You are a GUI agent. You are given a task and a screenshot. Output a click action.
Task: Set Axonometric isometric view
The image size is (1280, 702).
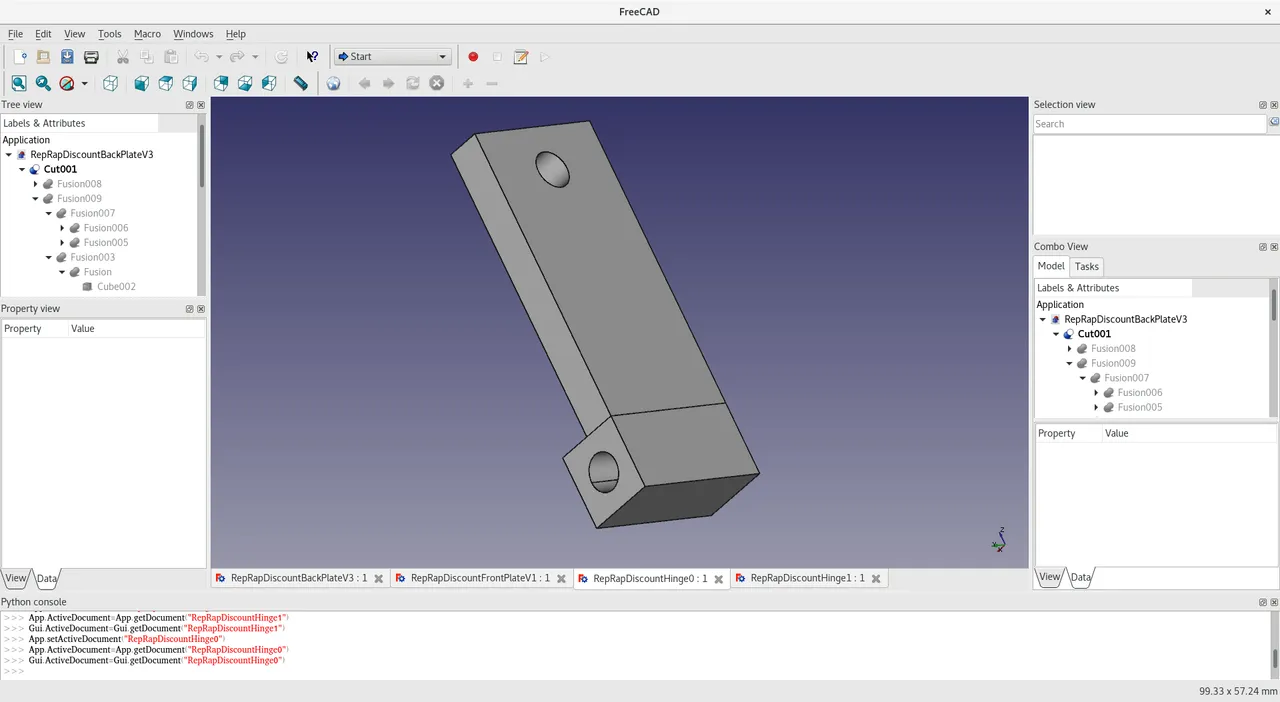110,84
